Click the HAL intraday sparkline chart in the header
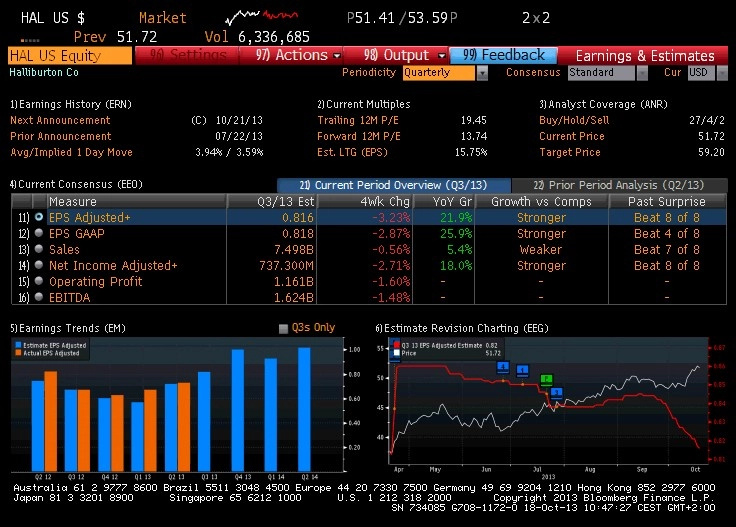Screen dimensions: 736x527 (x=261, y=17)
